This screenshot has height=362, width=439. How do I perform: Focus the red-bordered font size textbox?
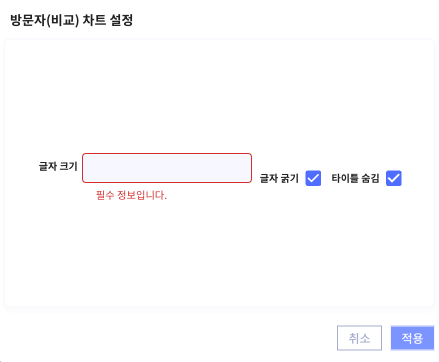(167, 168)
